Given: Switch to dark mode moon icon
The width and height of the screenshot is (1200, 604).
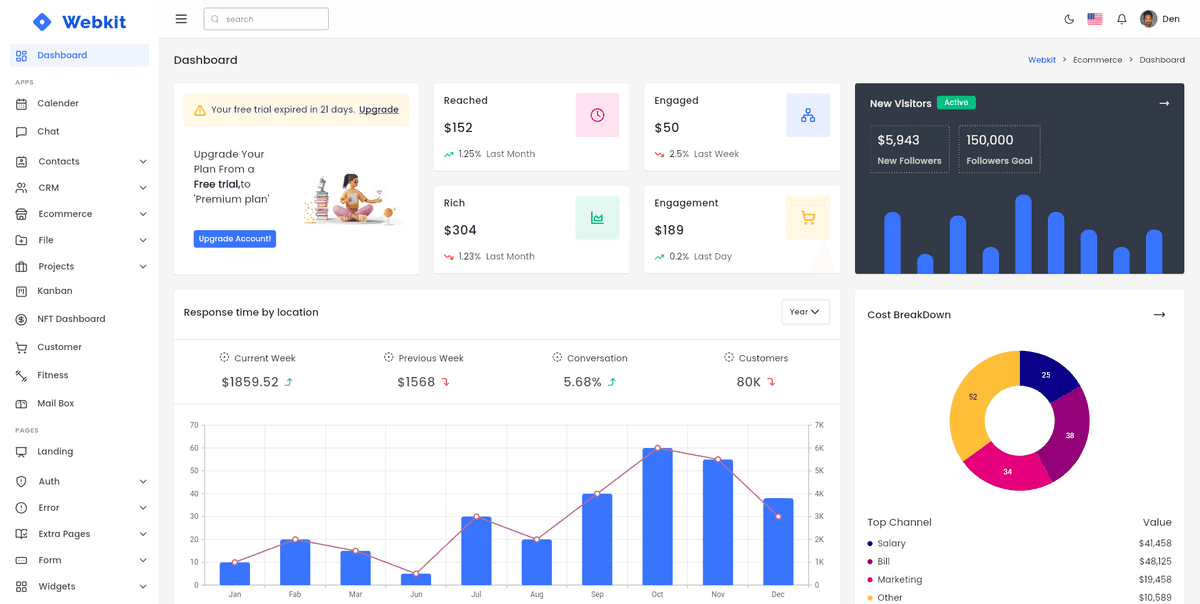Looking at the screenshot, I should coord(1069,19).
